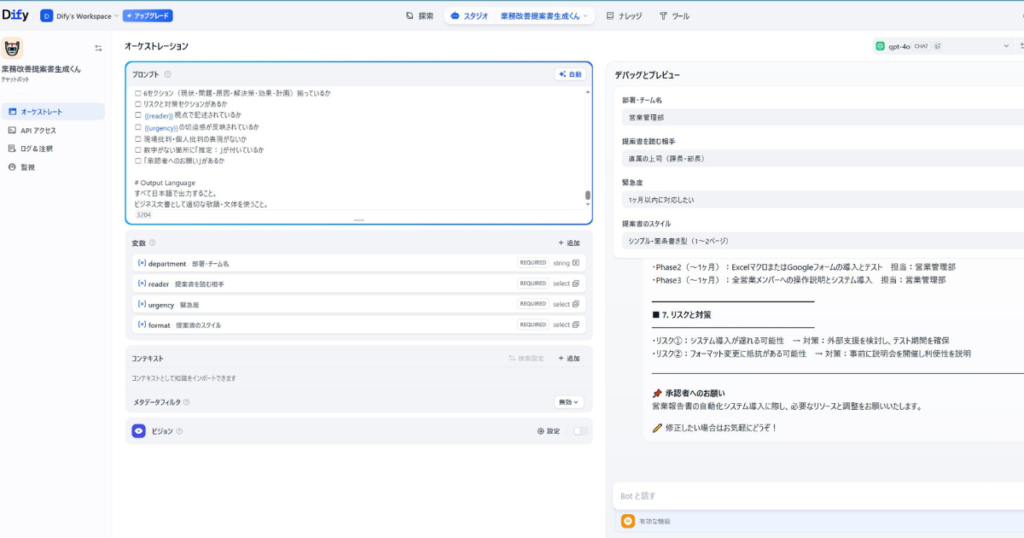Open the スタジオ tab
Viewport: 1024px width, 538px height.
pos(470,16)
